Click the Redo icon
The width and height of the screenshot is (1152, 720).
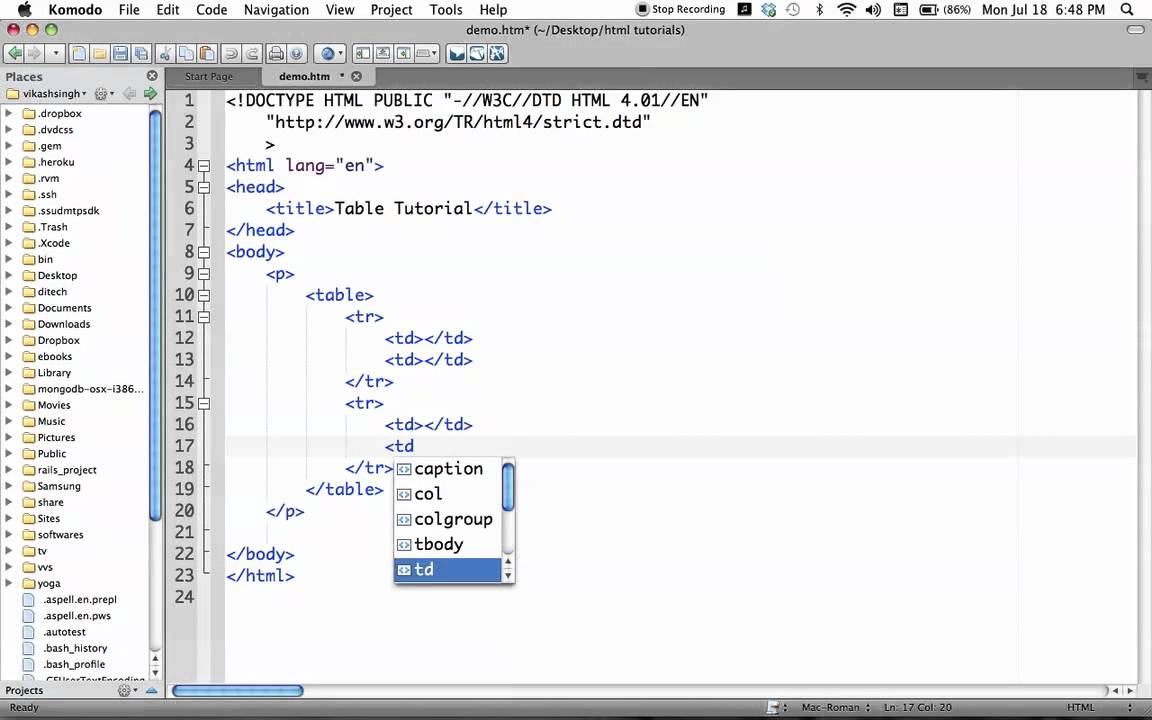point(252,54)
